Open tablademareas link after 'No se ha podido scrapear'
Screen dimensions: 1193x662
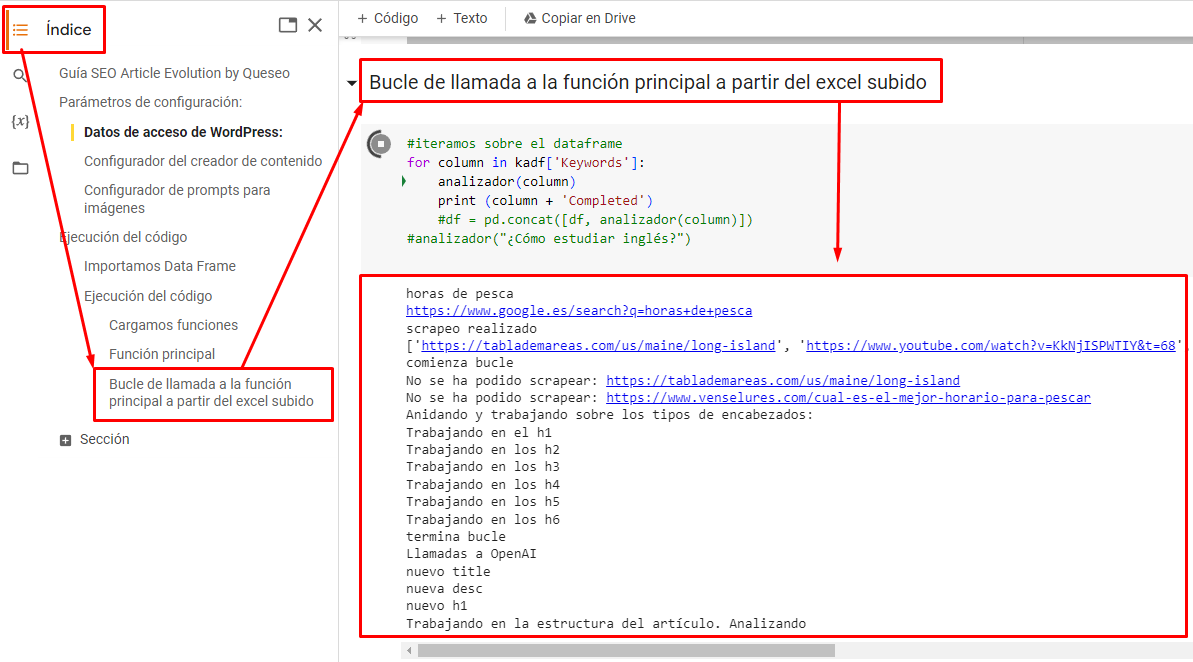pos(783,380)
